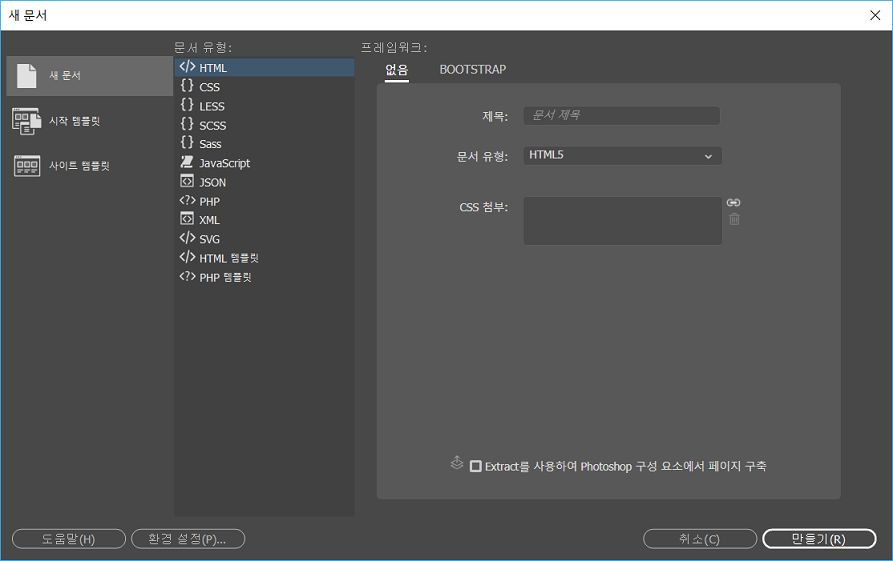Image resolution: width=893 pixels, height=561 pixels.
Task: Select the HTML 템플릿 entry text
Action: [x=229, y=258]
